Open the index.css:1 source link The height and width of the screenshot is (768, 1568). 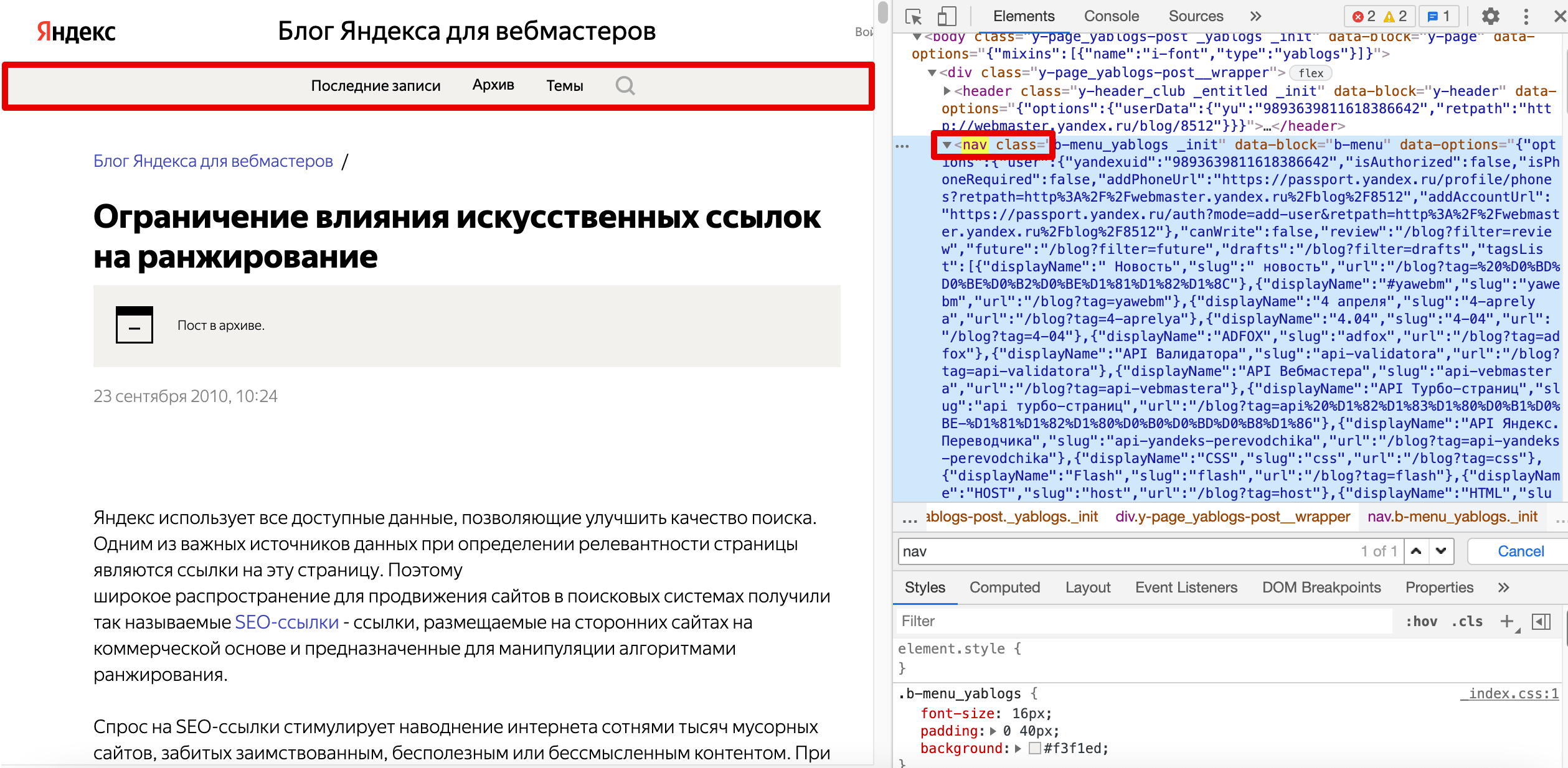pos(1509,694)
